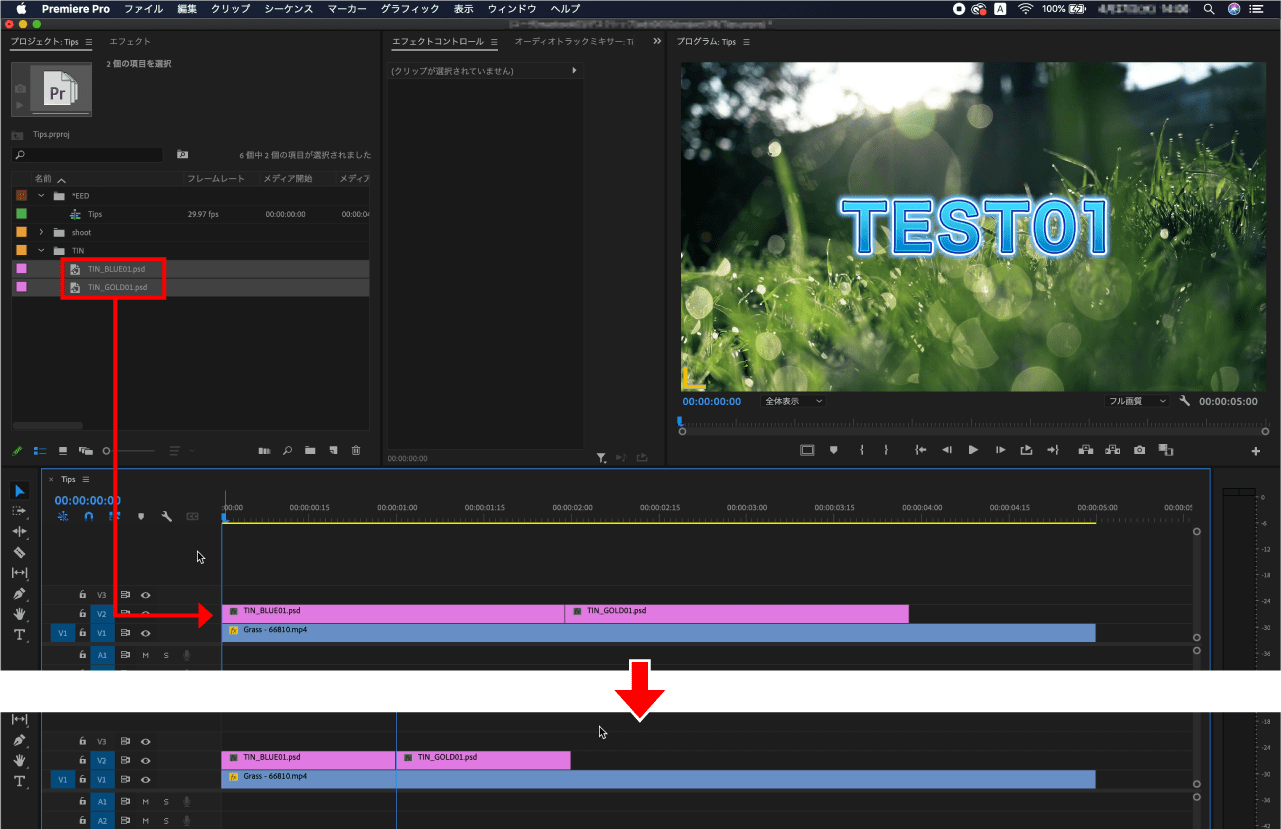Click the trash Clear icon in project panel

356,451
